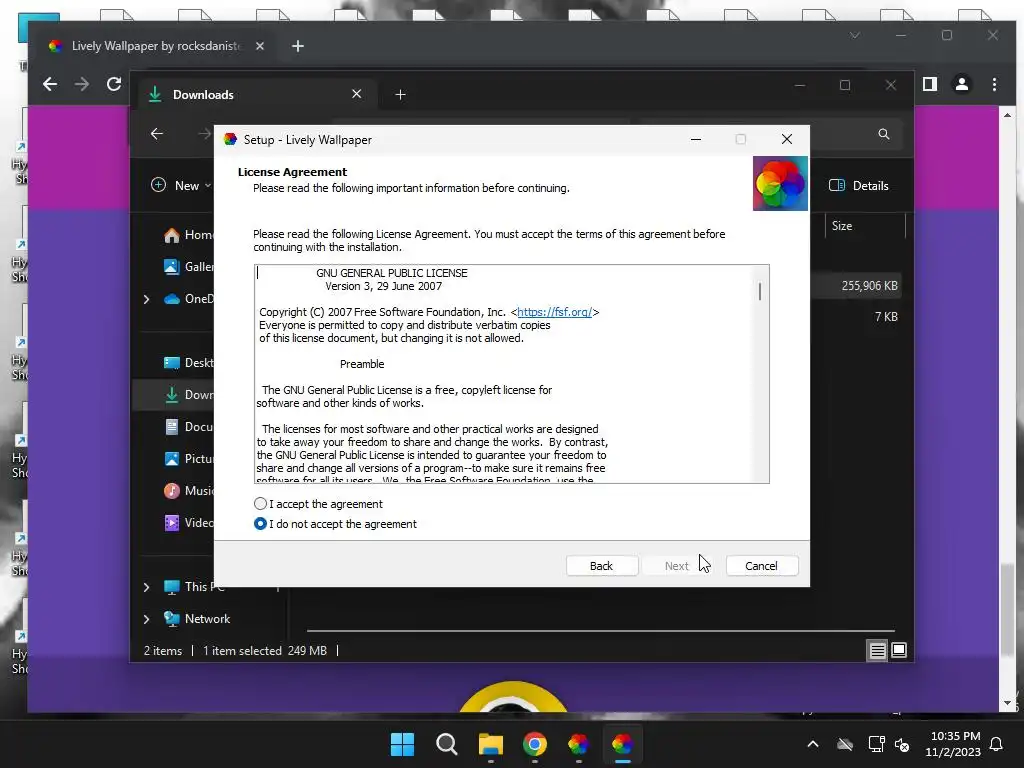Click the 7 KB file size cell
This screenshot has width=1024, height=768.
coord(886,317)
